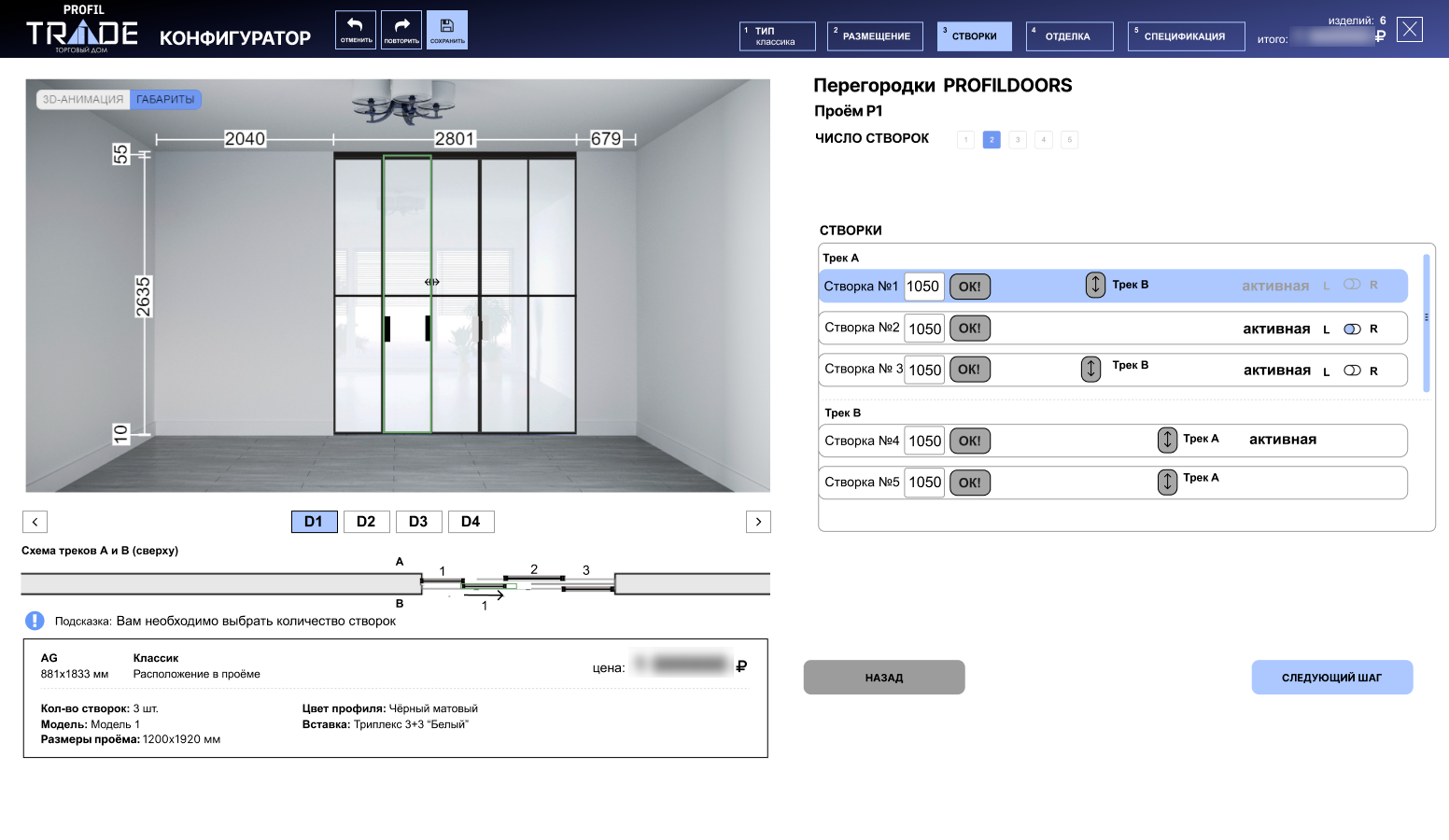1449x840 pixels.
Task: Confirm Створка №2 width with OK! button
Action: click(x=970, y=329)
